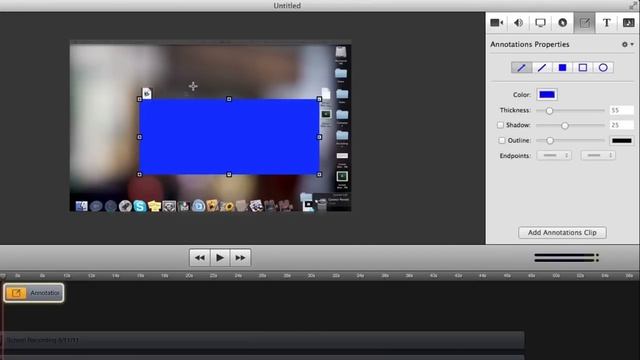Click the Finder icon in the recorded dock

[x=81, y=206]
